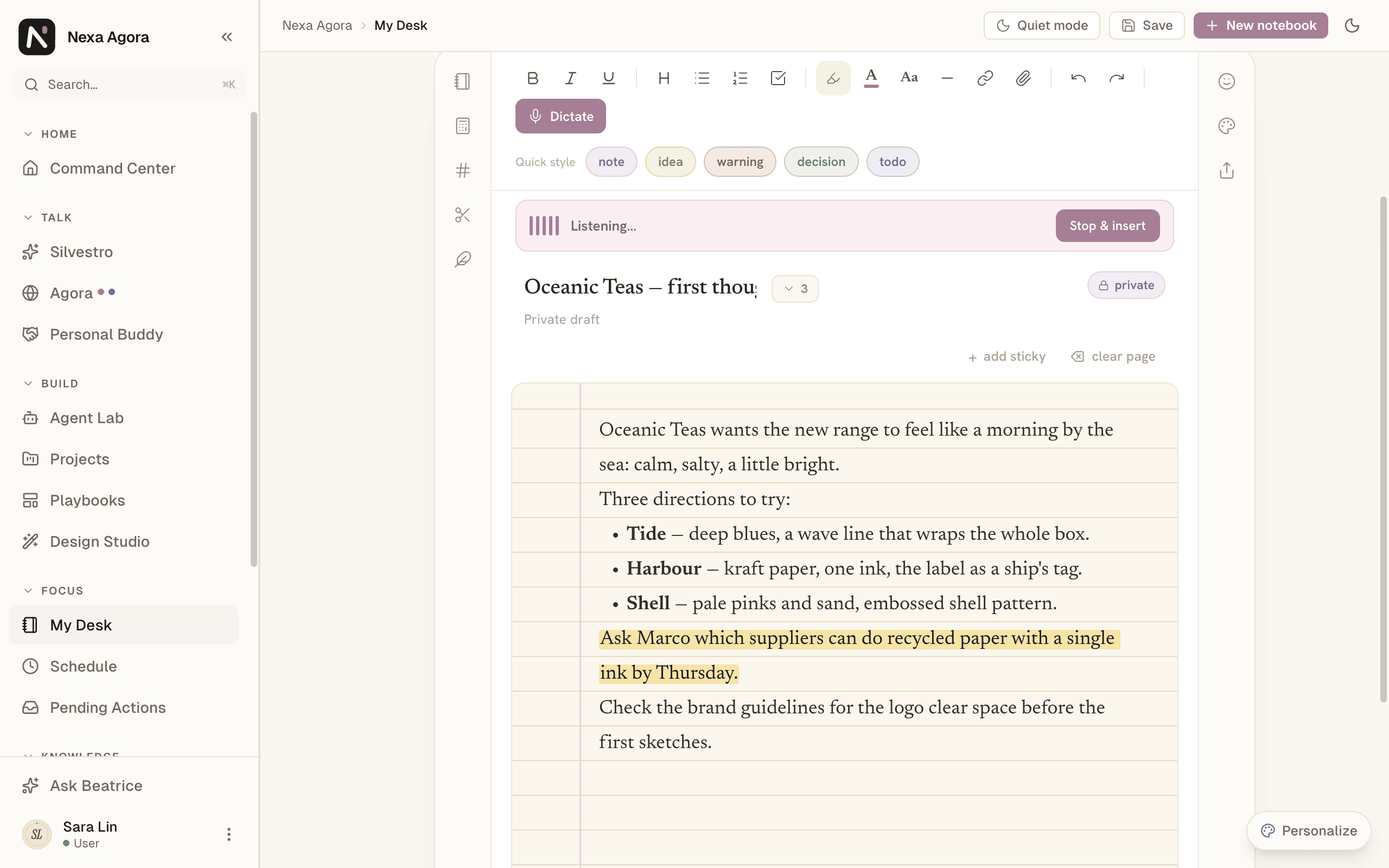Screen dimensions: 1389x868
Task: Insert a bulleted list
Action: point(702,78)
